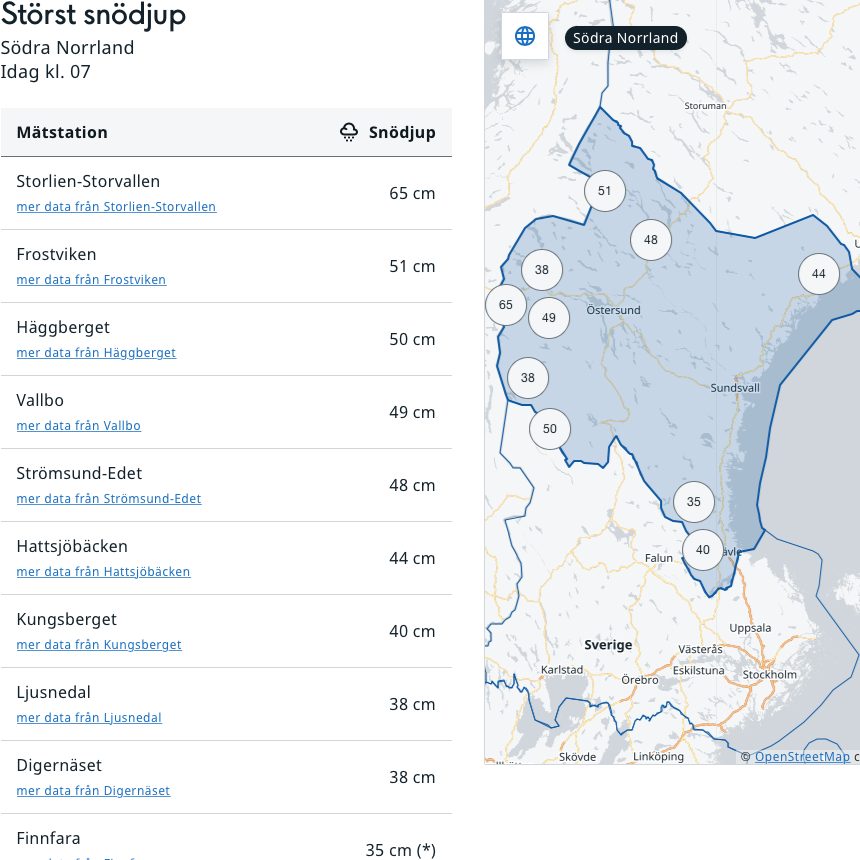
Task: Select the 51 marker on the map
Action: click(x=604, y=191)
